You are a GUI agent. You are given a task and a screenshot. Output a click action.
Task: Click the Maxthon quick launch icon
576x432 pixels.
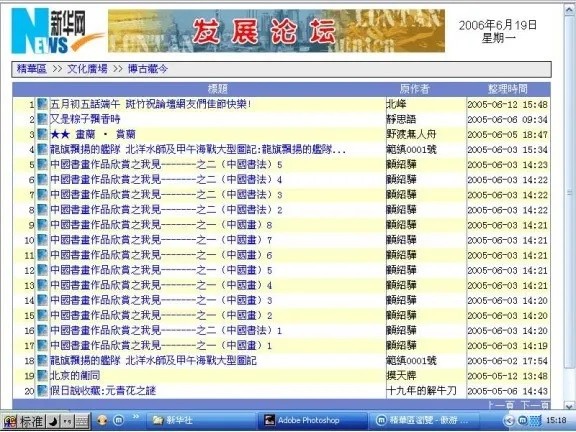coord(118,420)
